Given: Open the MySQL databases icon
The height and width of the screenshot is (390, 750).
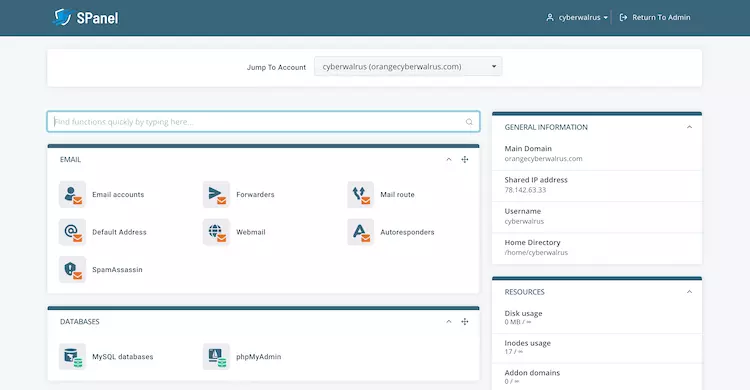Looking at the screenshot, I should 72,357.
